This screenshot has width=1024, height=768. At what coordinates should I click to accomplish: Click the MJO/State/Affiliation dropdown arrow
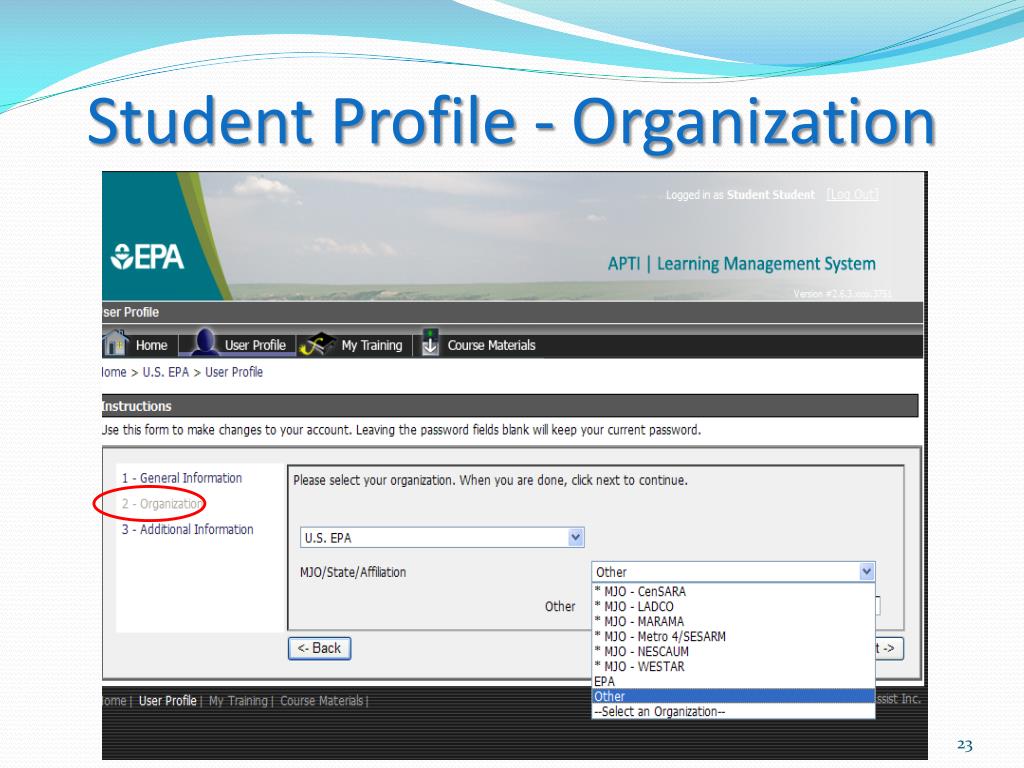(x=866, y=572)
